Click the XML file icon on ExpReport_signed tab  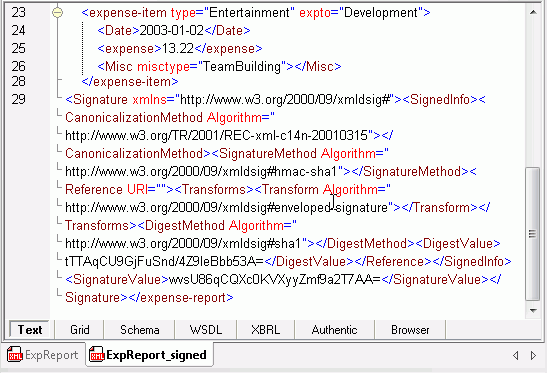(x=97, y=355)
